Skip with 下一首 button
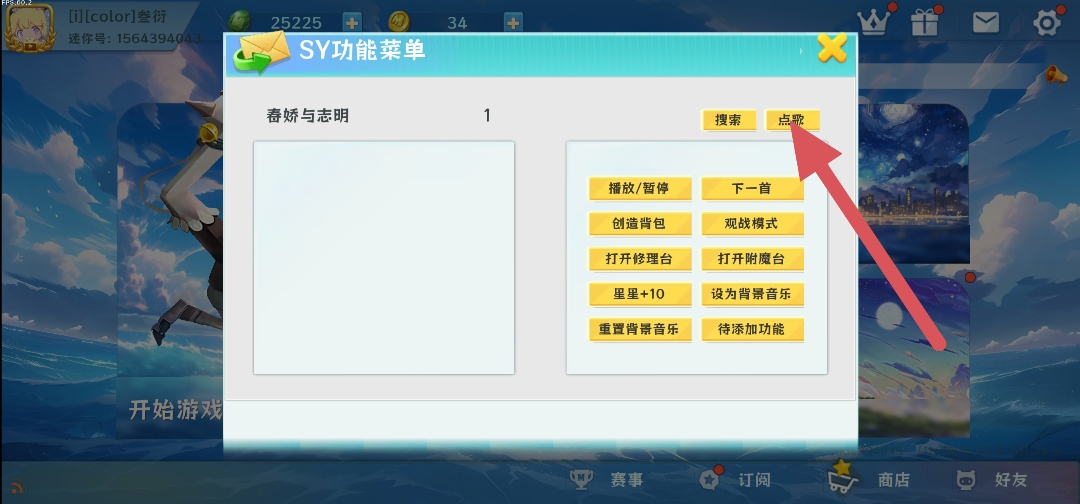Image resolution: width=1080 pixels, height=504 pixels. tap(752, 189)
